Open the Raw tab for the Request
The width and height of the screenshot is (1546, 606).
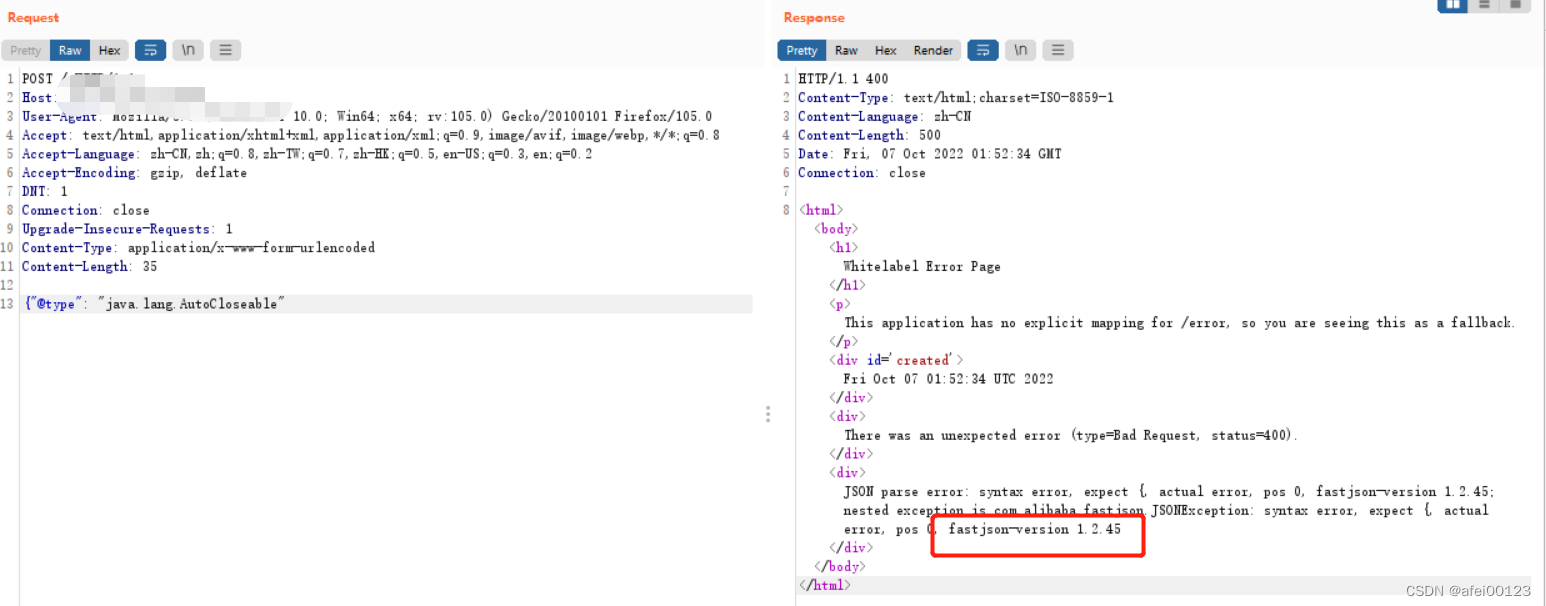(x=69, y=49)
